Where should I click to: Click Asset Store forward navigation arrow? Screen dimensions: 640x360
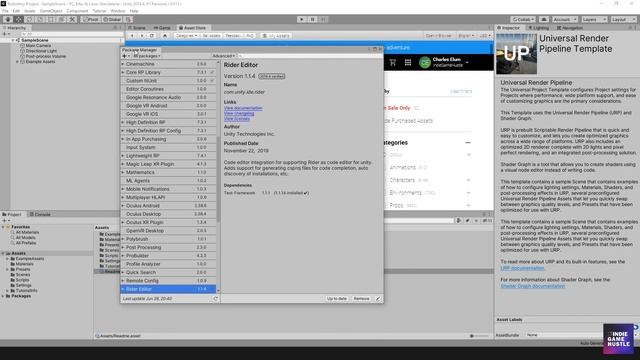[142, 36]
